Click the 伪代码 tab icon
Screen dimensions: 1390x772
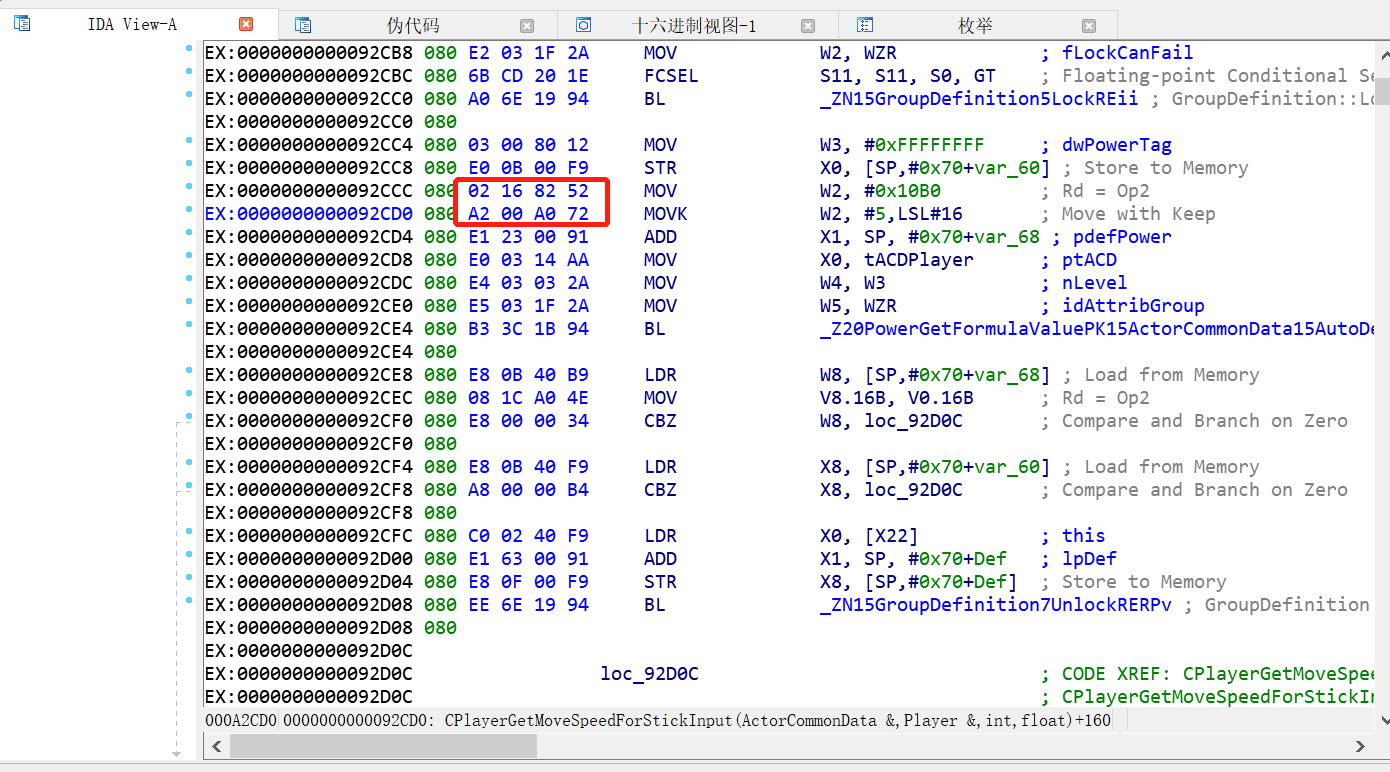[x=303, y=25]
